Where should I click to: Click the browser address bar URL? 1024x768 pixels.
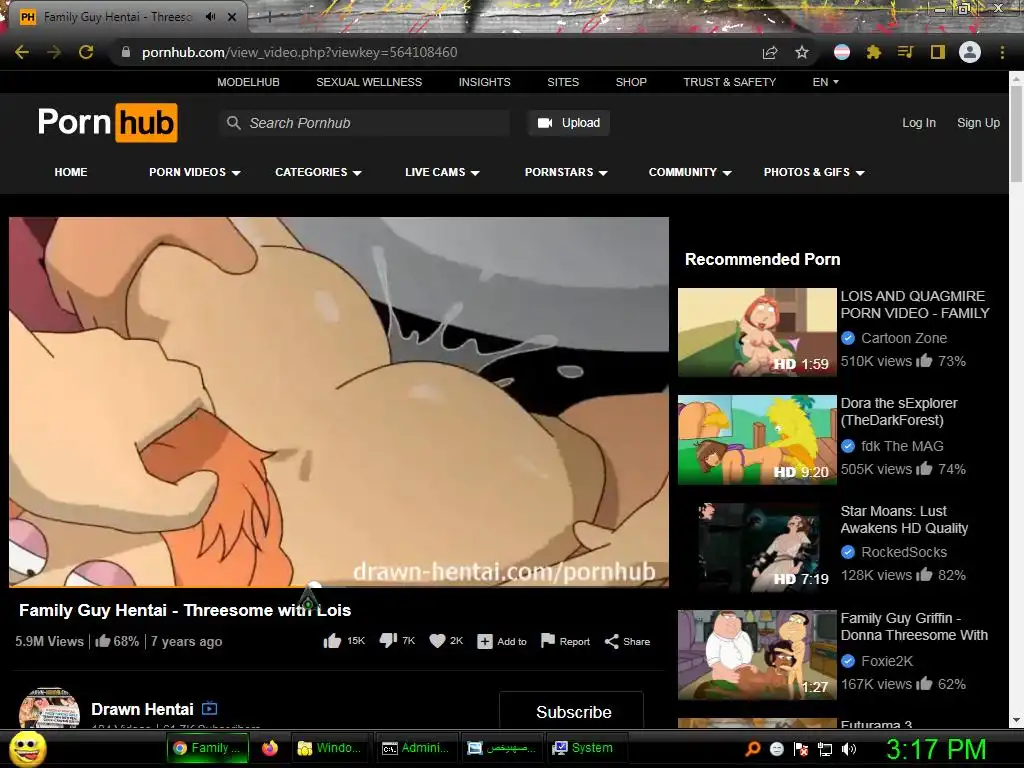coord(299,52)
